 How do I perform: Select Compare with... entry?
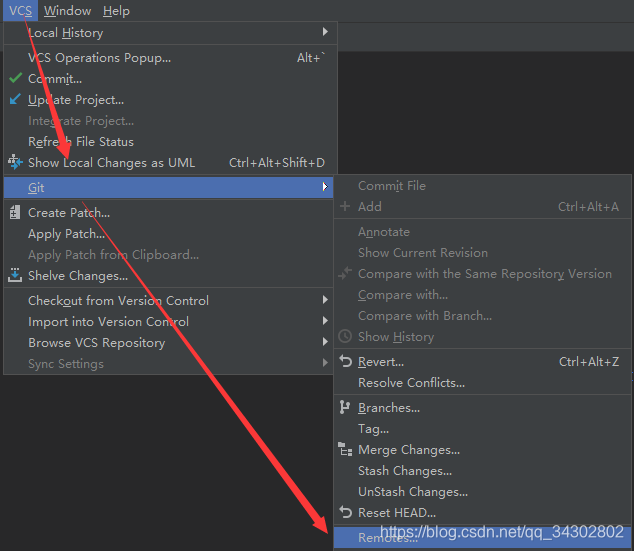point(482,295)
